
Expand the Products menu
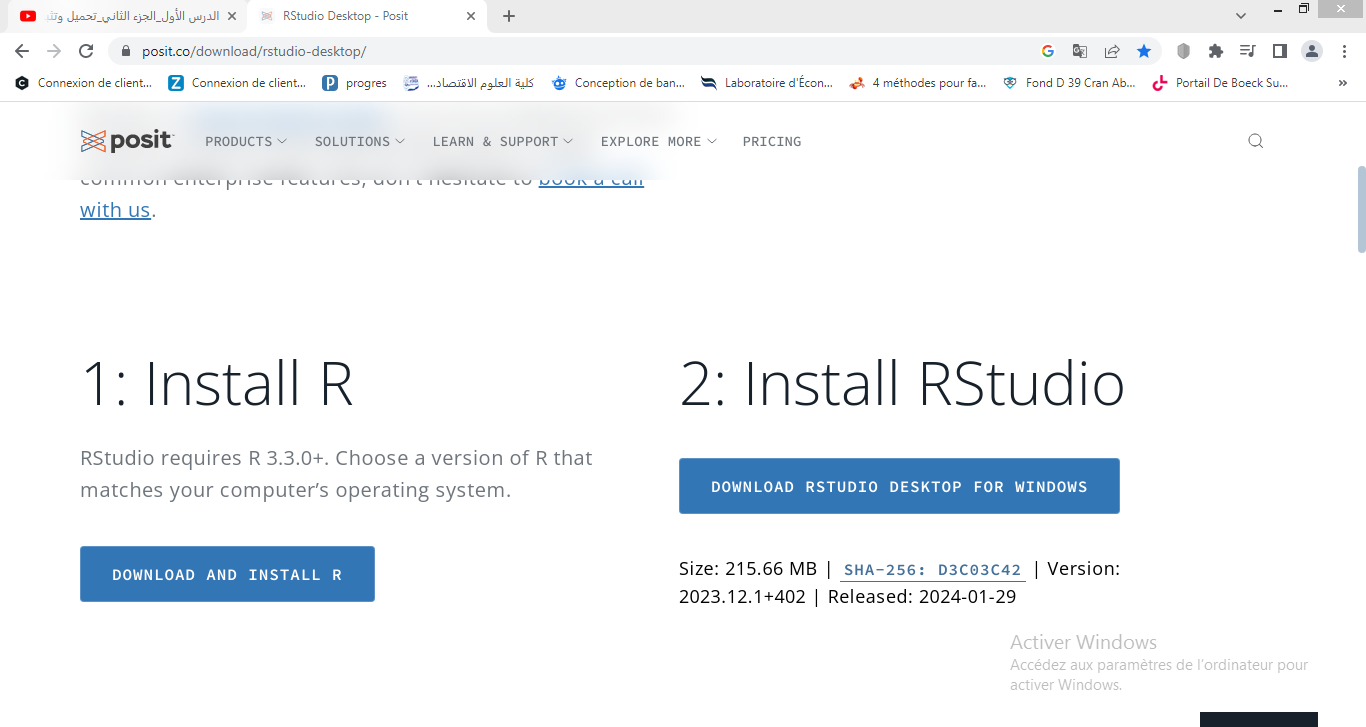click(245, 141)
